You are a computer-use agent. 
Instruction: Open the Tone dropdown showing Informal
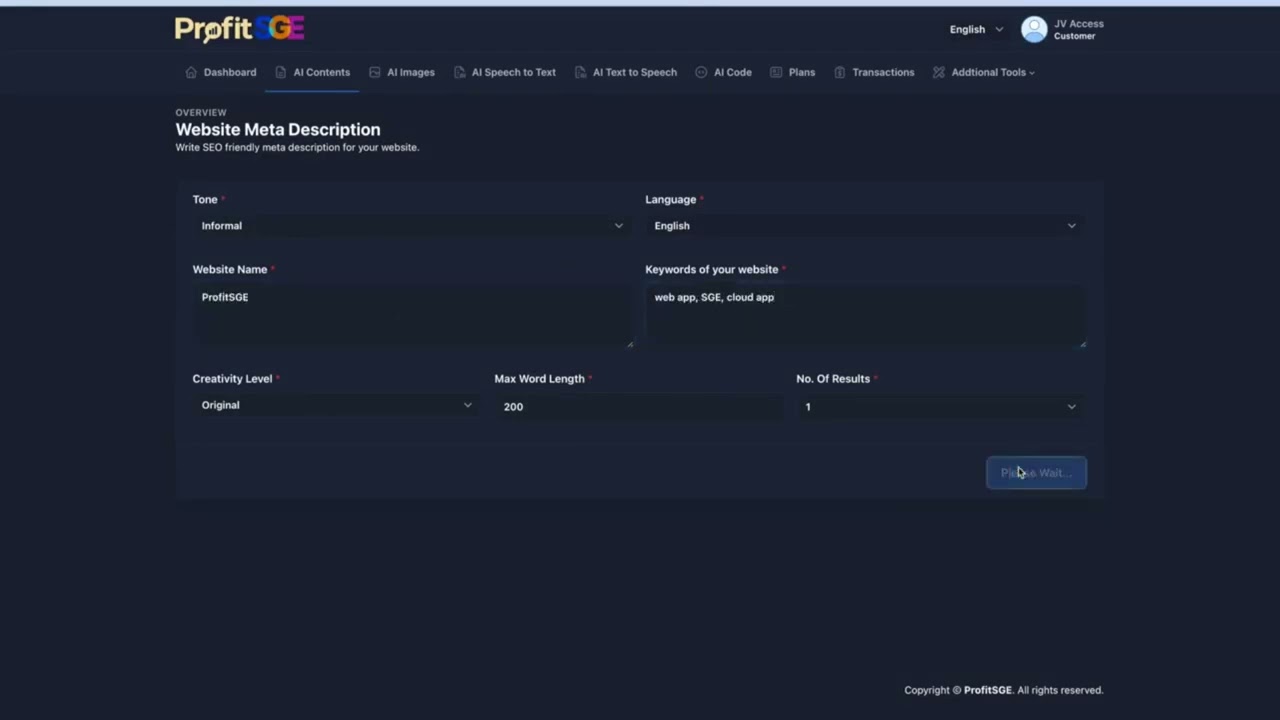tap(411, 226)
